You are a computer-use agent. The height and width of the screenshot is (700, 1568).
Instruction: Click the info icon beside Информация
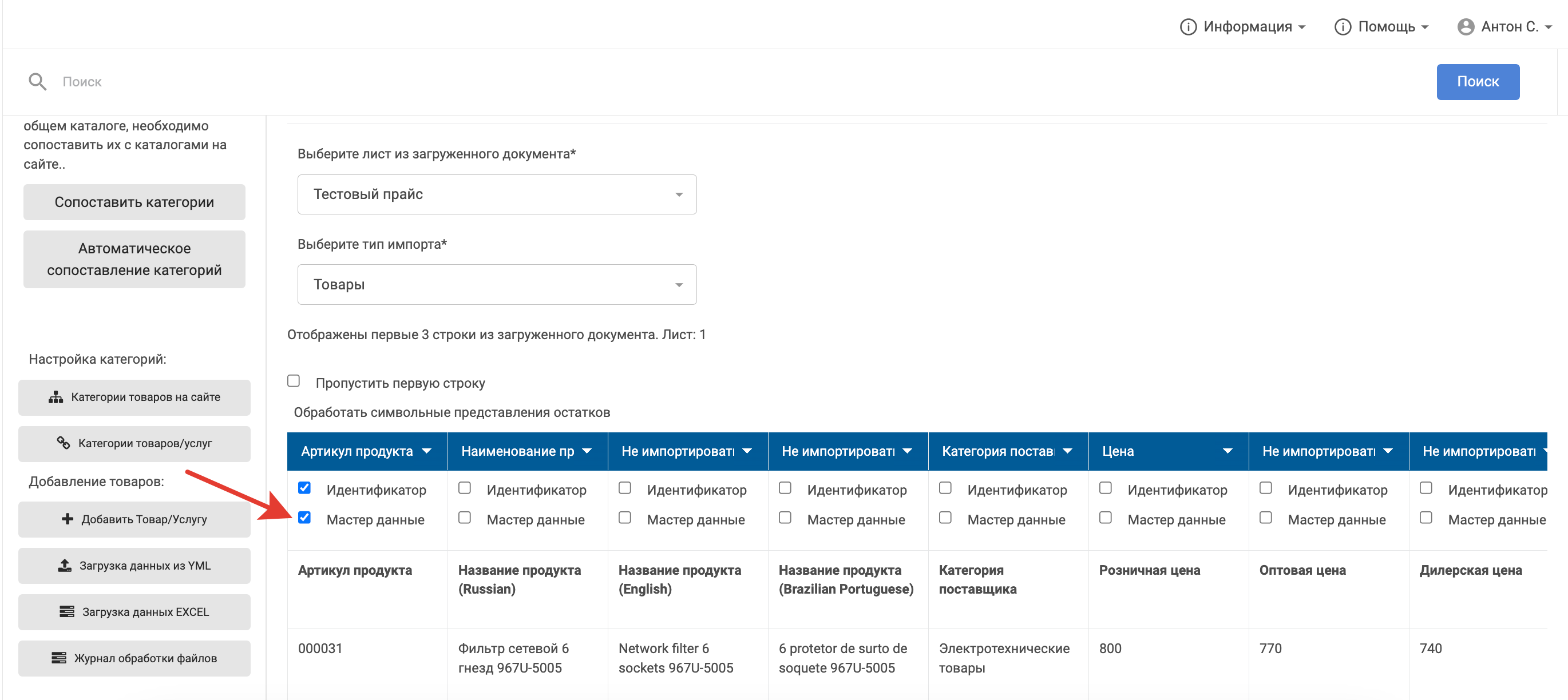pyautogui.click(x=1187, y=27)
